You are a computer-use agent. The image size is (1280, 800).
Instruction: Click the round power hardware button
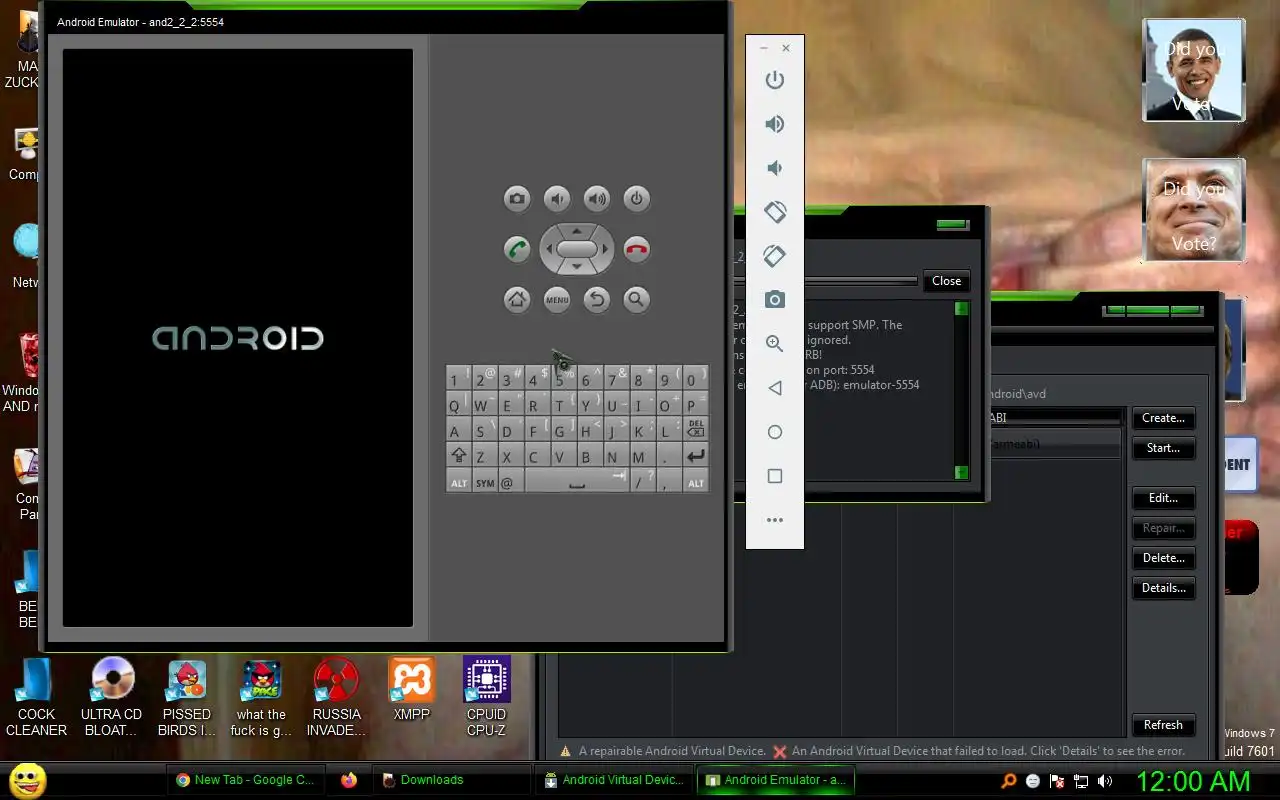[x=637, y=199]
